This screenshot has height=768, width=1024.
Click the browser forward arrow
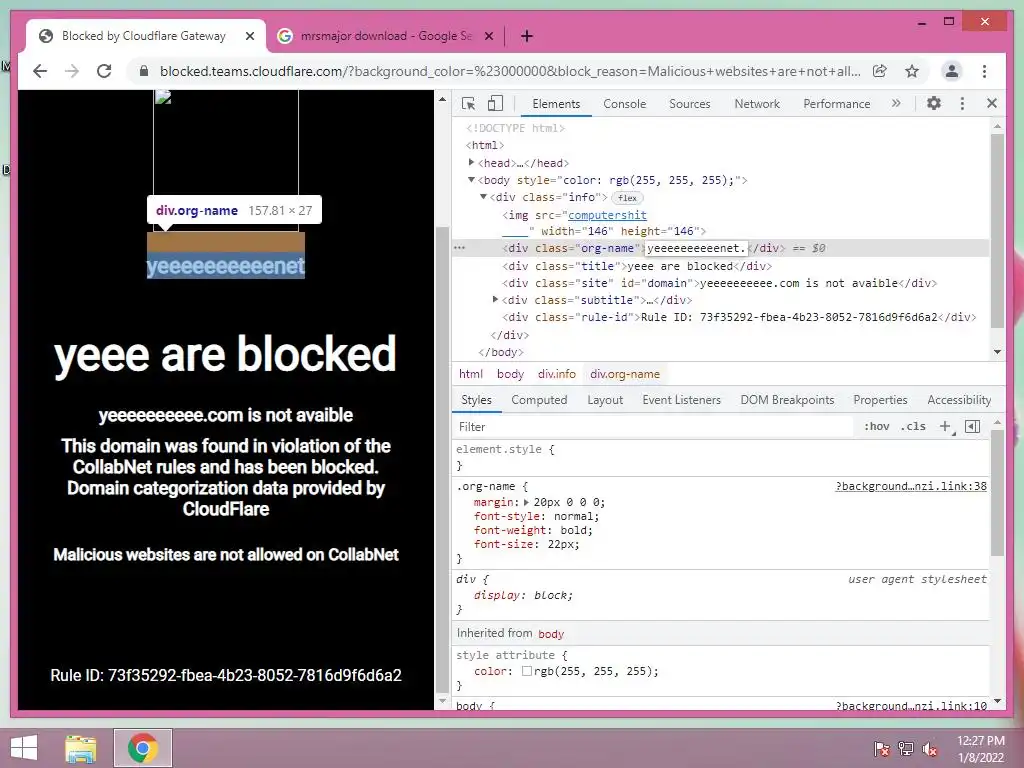click(72, 71)
